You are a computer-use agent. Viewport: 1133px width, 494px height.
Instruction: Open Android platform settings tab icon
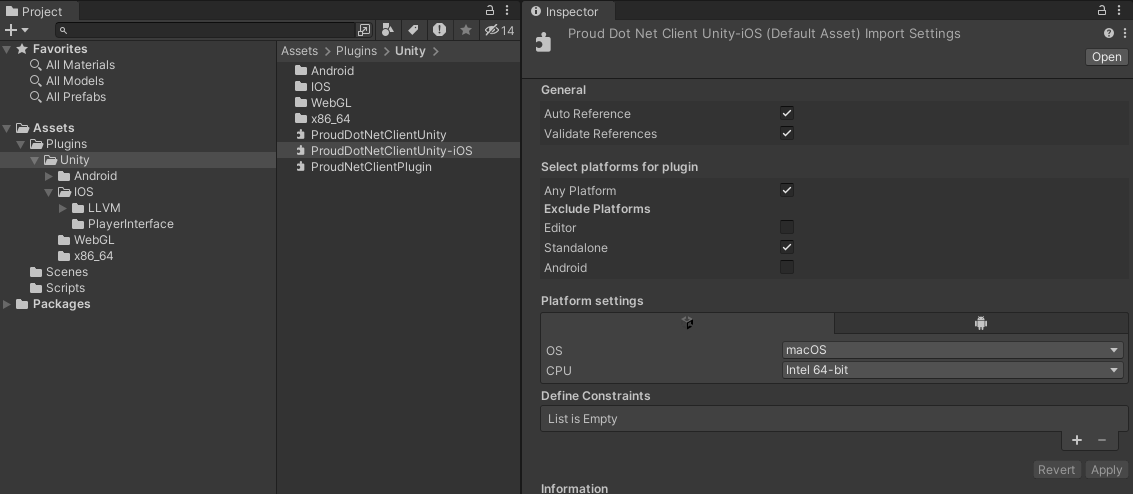click(x=980, y=323)
